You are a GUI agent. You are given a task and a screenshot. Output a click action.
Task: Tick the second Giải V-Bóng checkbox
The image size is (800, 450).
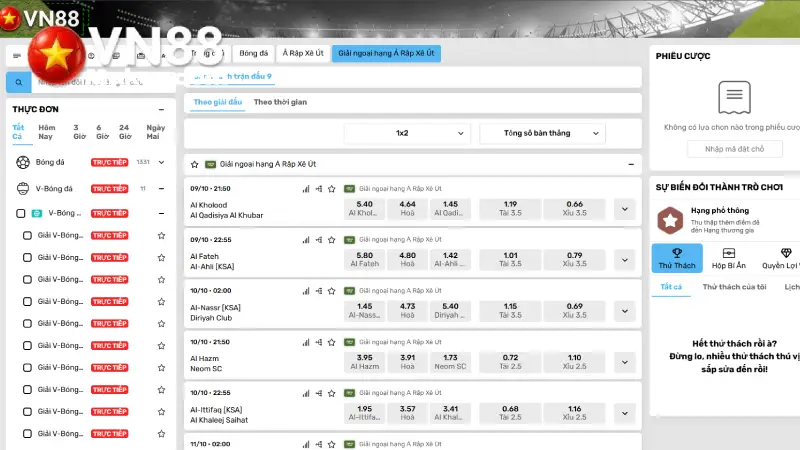[28, 258]
